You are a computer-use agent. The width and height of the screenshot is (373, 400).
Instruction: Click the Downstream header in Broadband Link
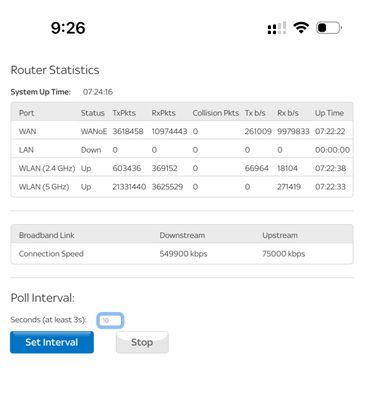coord(182,235)
